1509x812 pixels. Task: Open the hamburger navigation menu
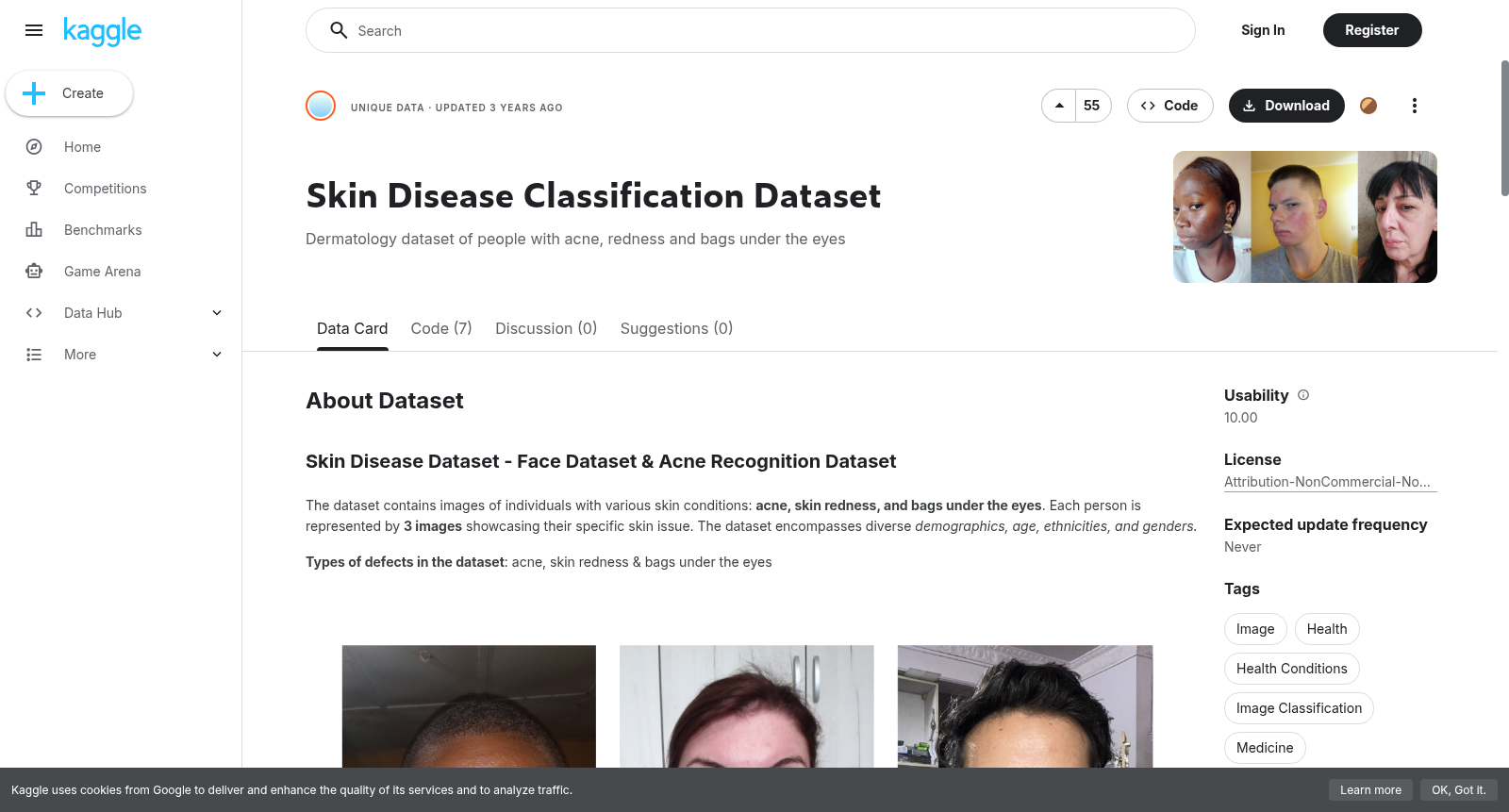point(34,30)
